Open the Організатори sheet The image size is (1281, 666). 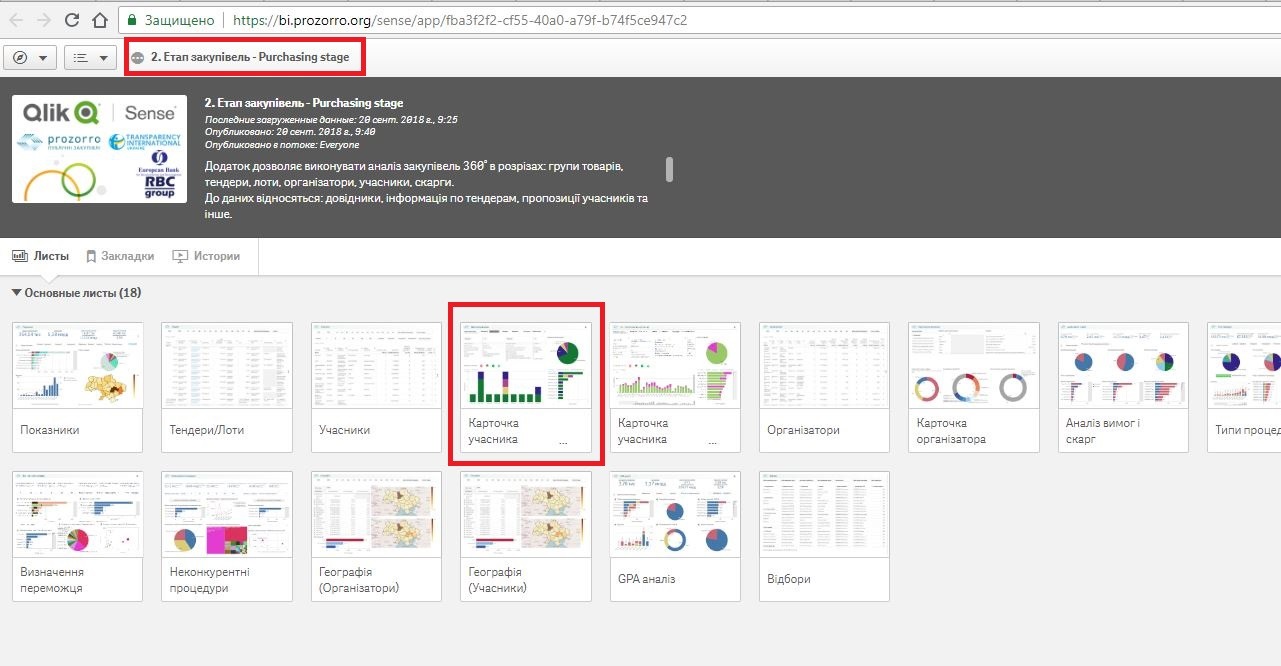coord(824,386)
